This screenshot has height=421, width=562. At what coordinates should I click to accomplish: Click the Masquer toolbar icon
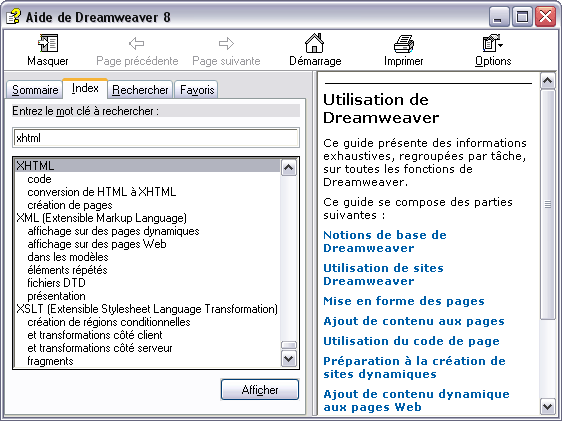48,43
